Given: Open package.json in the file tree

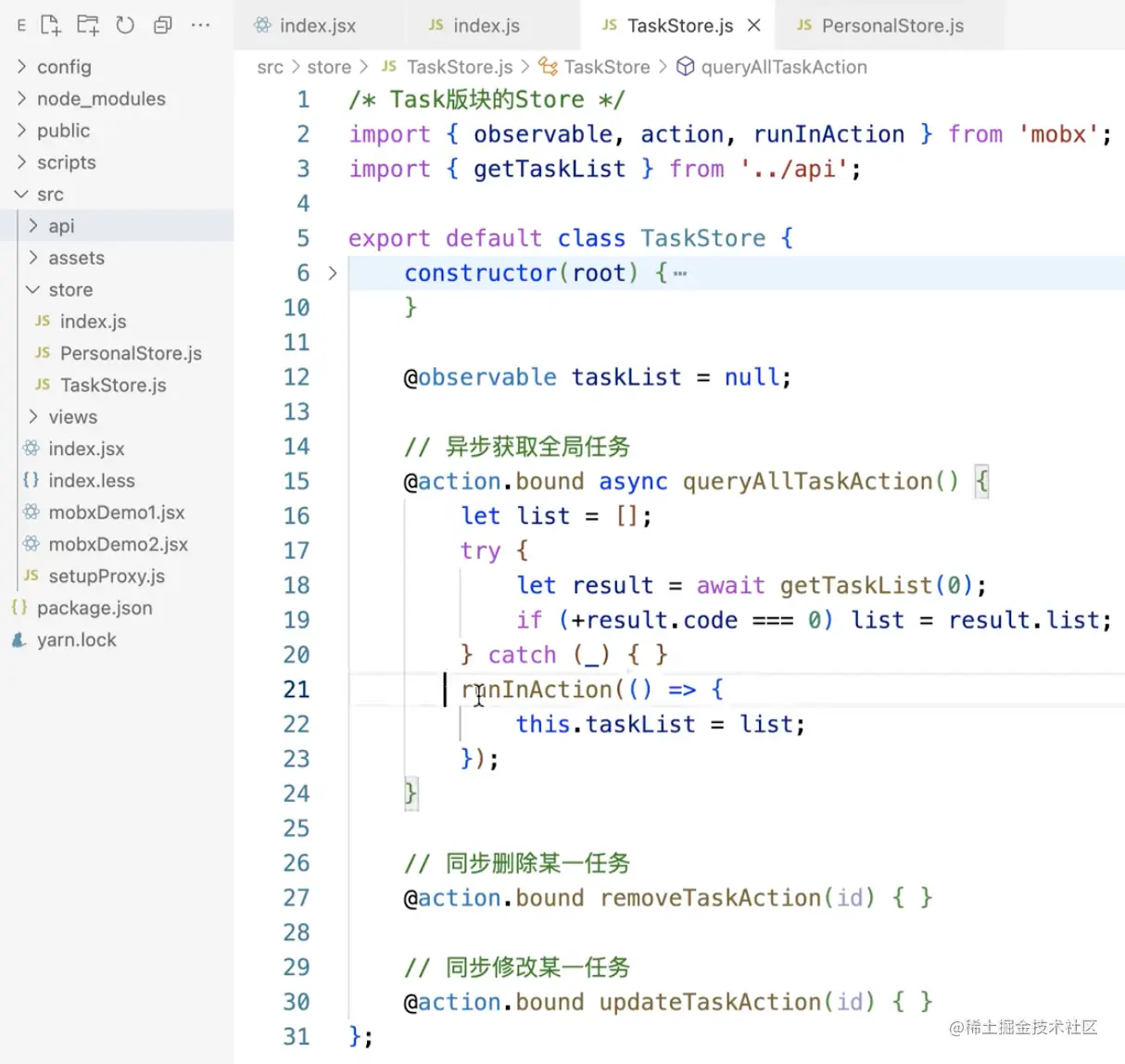Looking at the screenshot, I should 117,608.
